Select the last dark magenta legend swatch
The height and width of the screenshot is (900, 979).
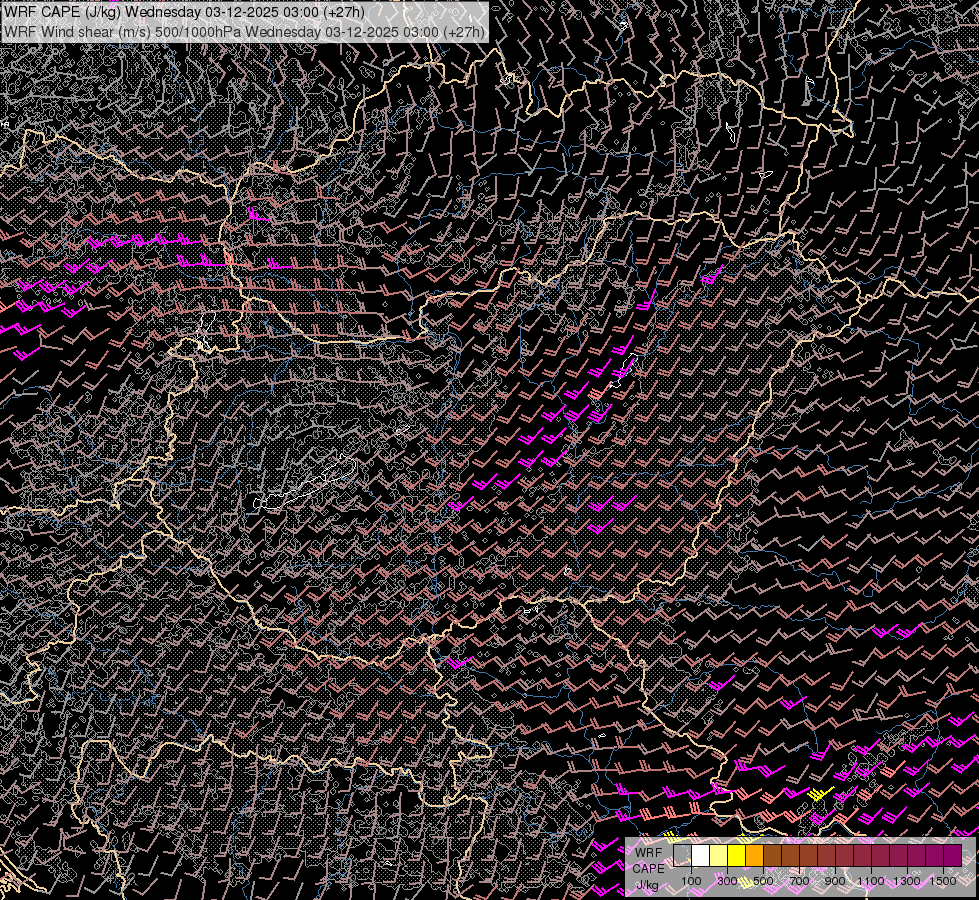click(952, 855)
